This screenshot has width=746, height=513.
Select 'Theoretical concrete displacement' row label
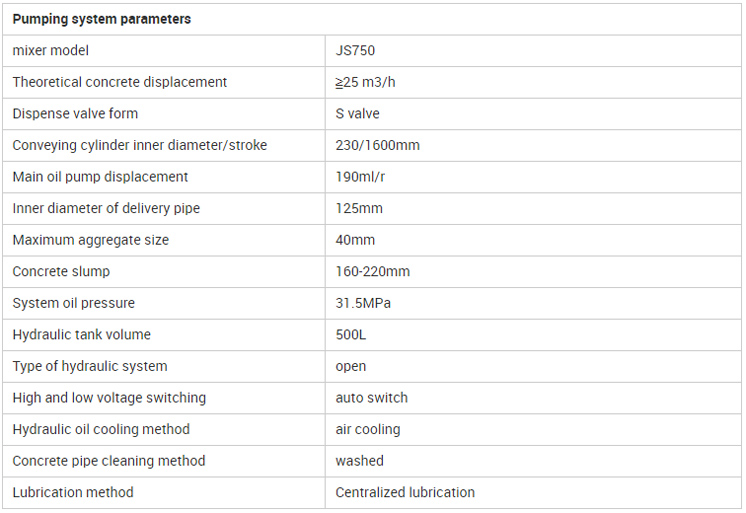tap(120, 82)
